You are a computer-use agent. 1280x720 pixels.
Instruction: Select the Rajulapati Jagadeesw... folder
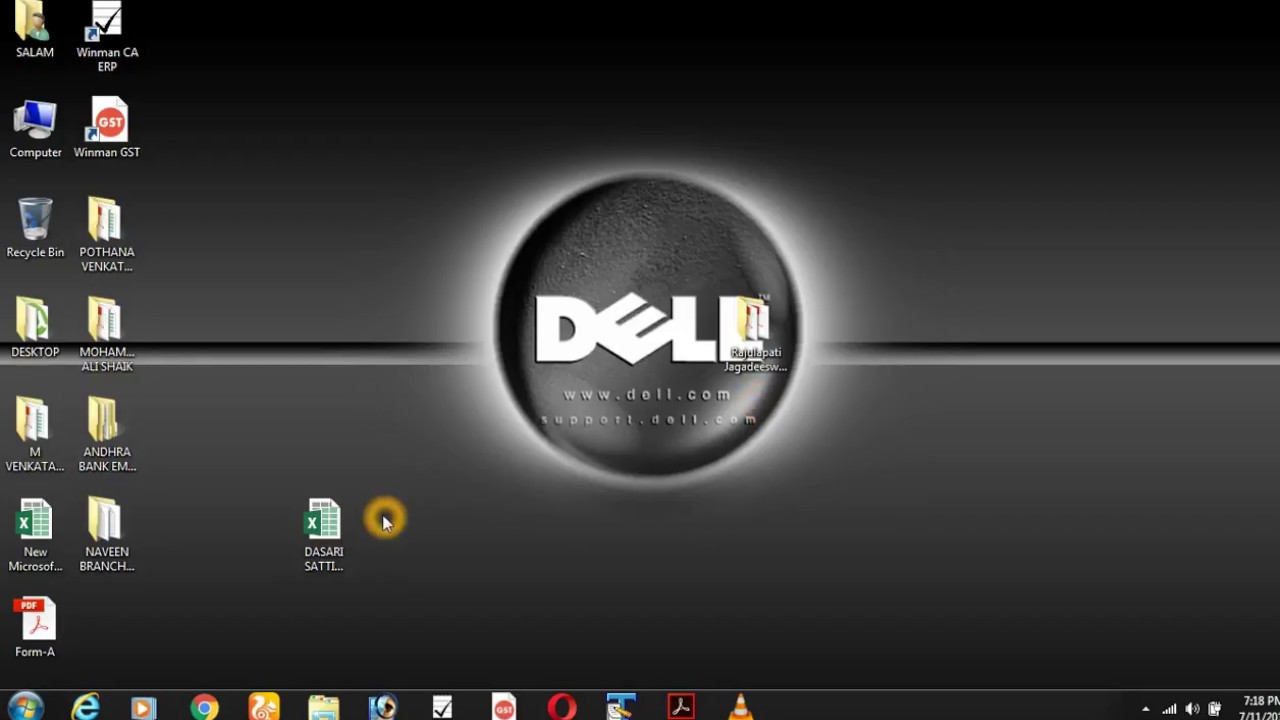pos(755,336)
